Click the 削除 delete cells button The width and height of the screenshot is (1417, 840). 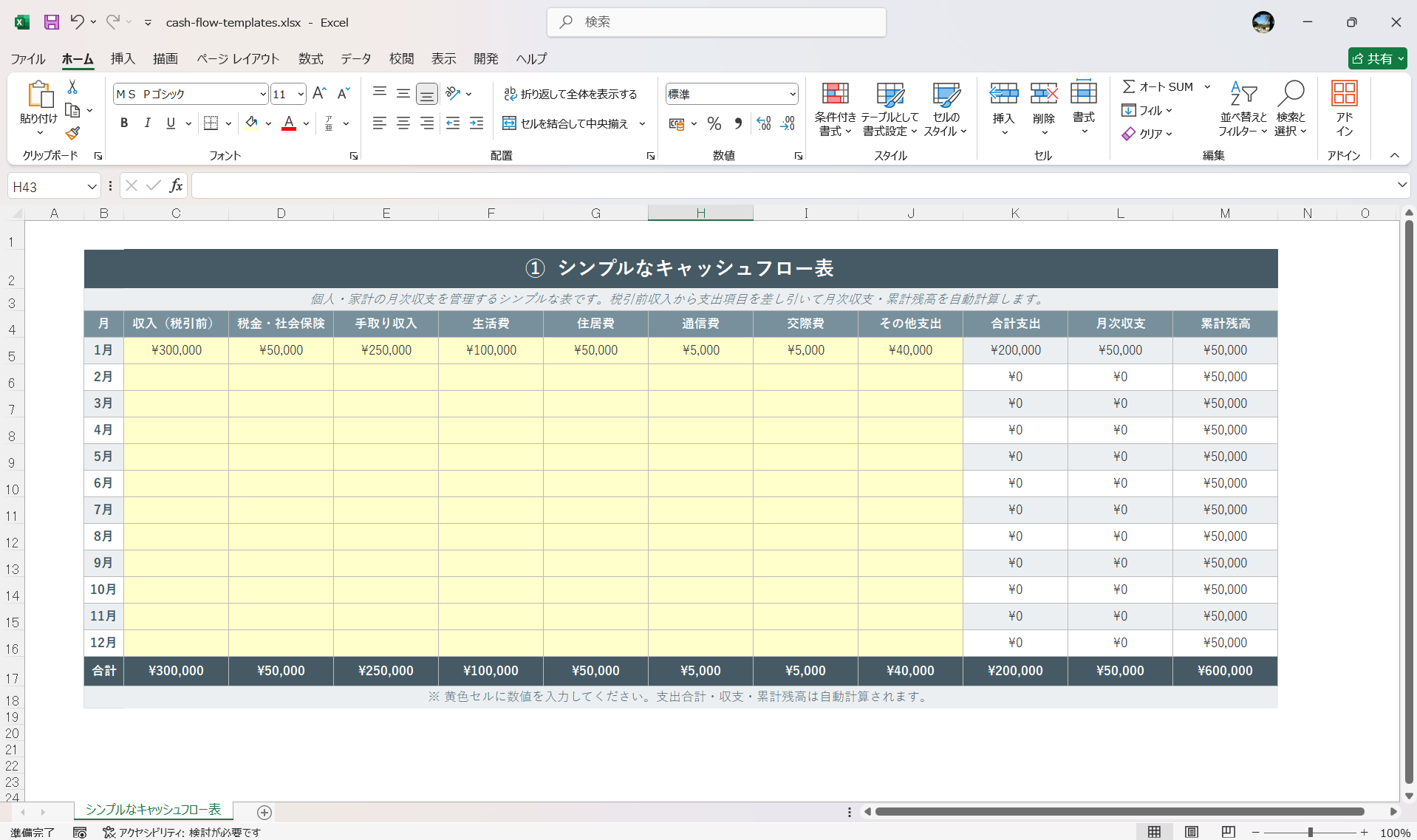click(1044, 109)
